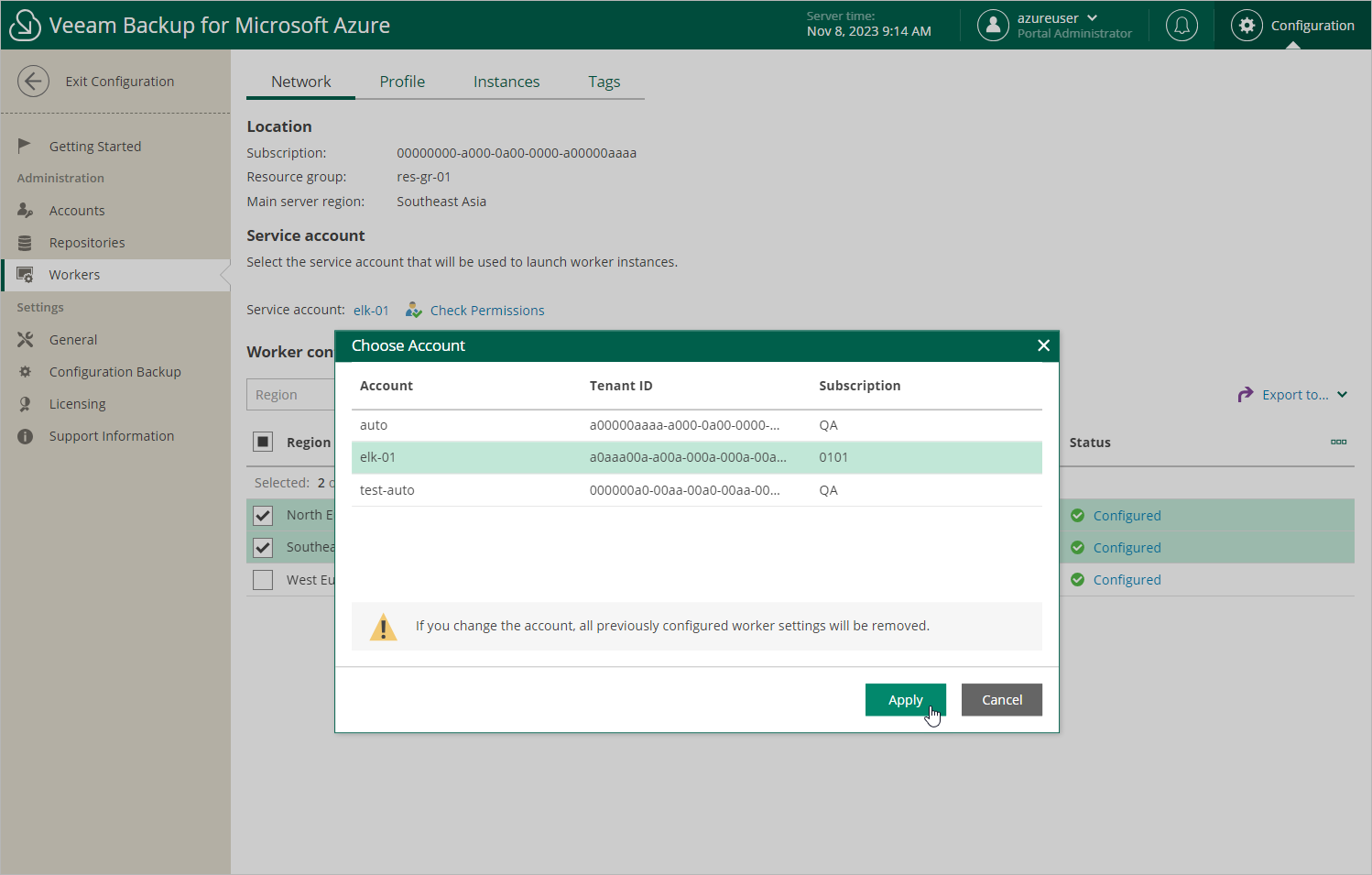Open Support Information in sidebar

coord(112,436)
